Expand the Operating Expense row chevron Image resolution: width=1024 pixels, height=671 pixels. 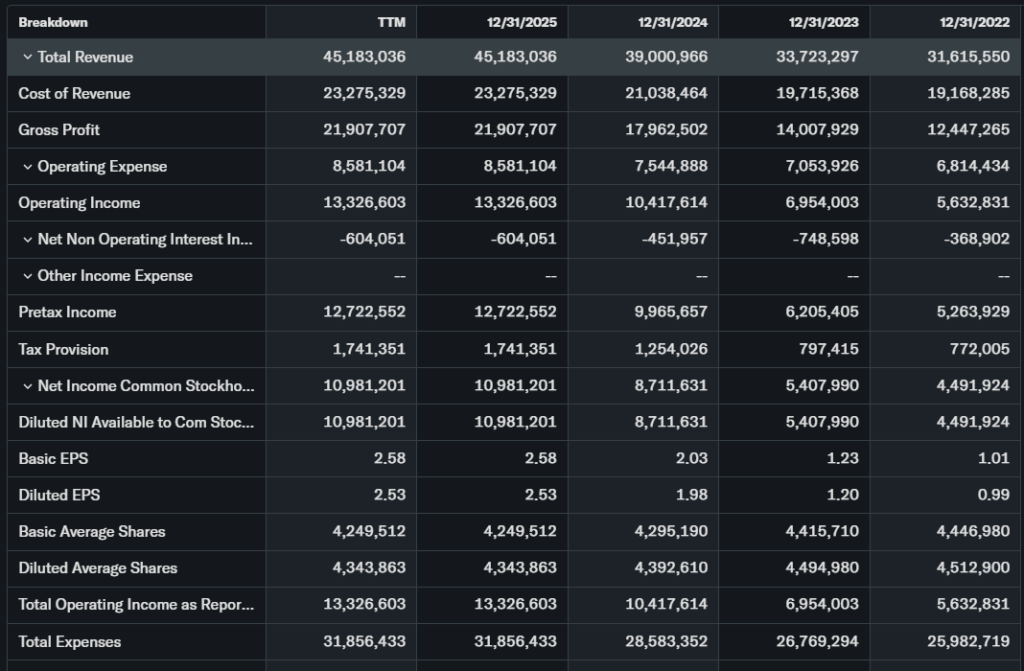pos(27,167)
